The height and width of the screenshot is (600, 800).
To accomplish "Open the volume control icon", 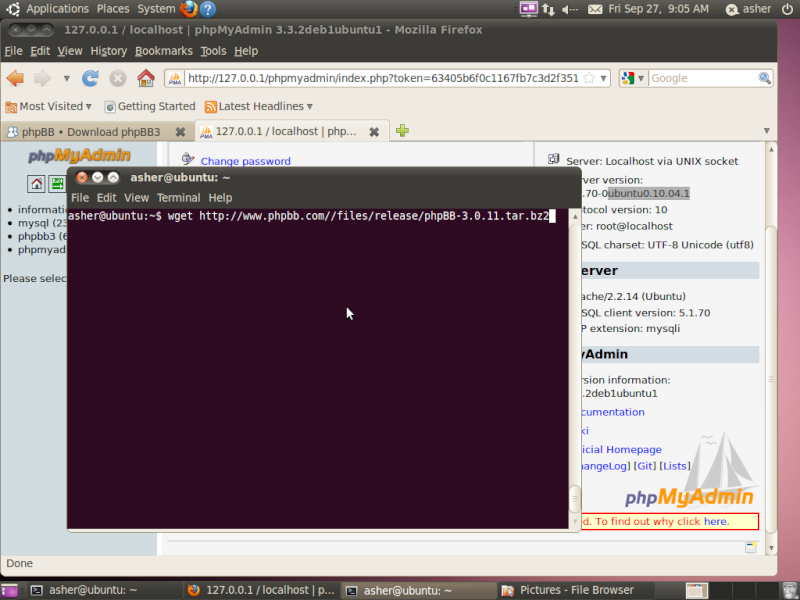I will pos(569,9).
